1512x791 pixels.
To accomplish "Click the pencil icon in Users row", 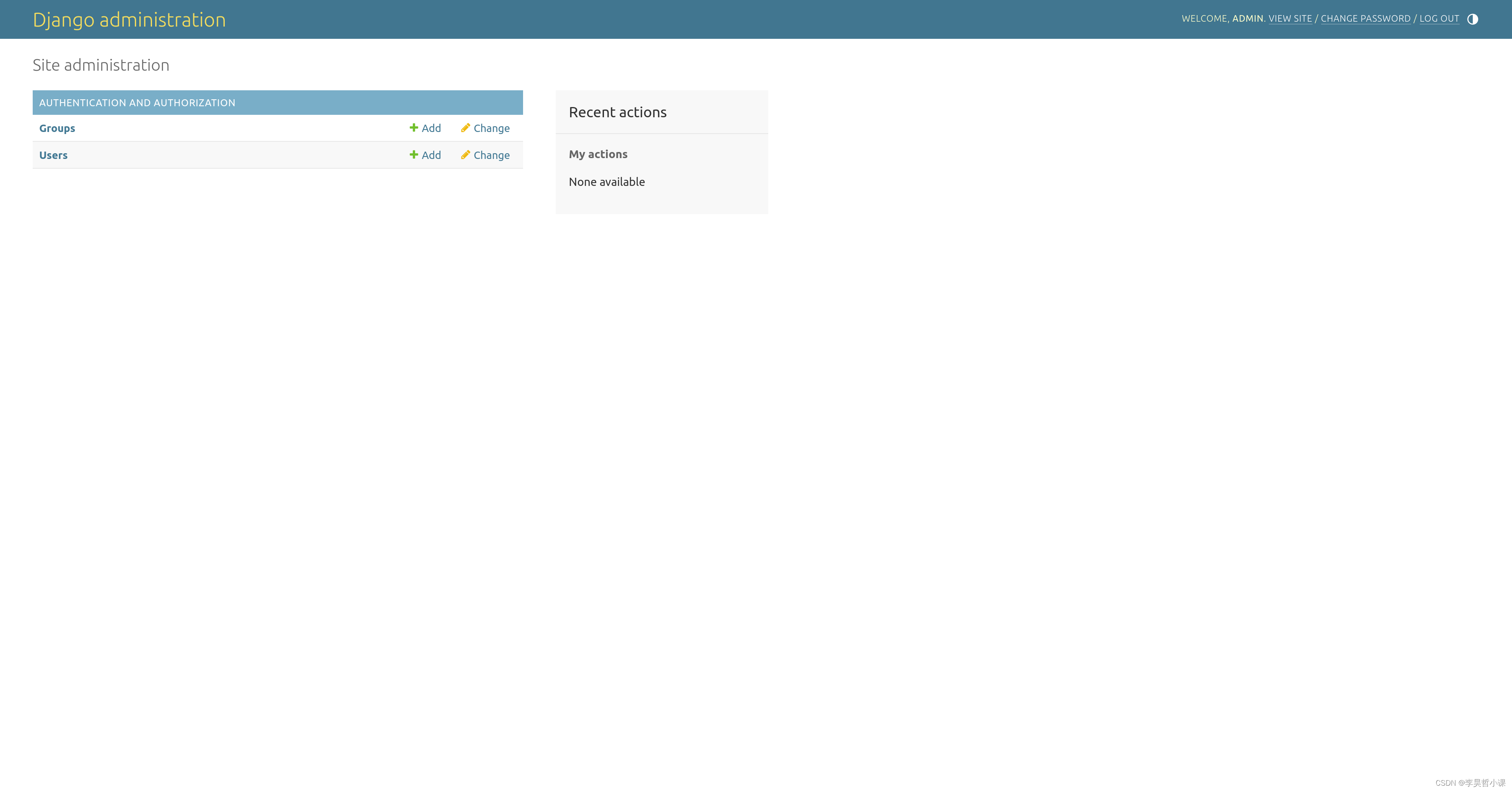I will tap(465, 155).
